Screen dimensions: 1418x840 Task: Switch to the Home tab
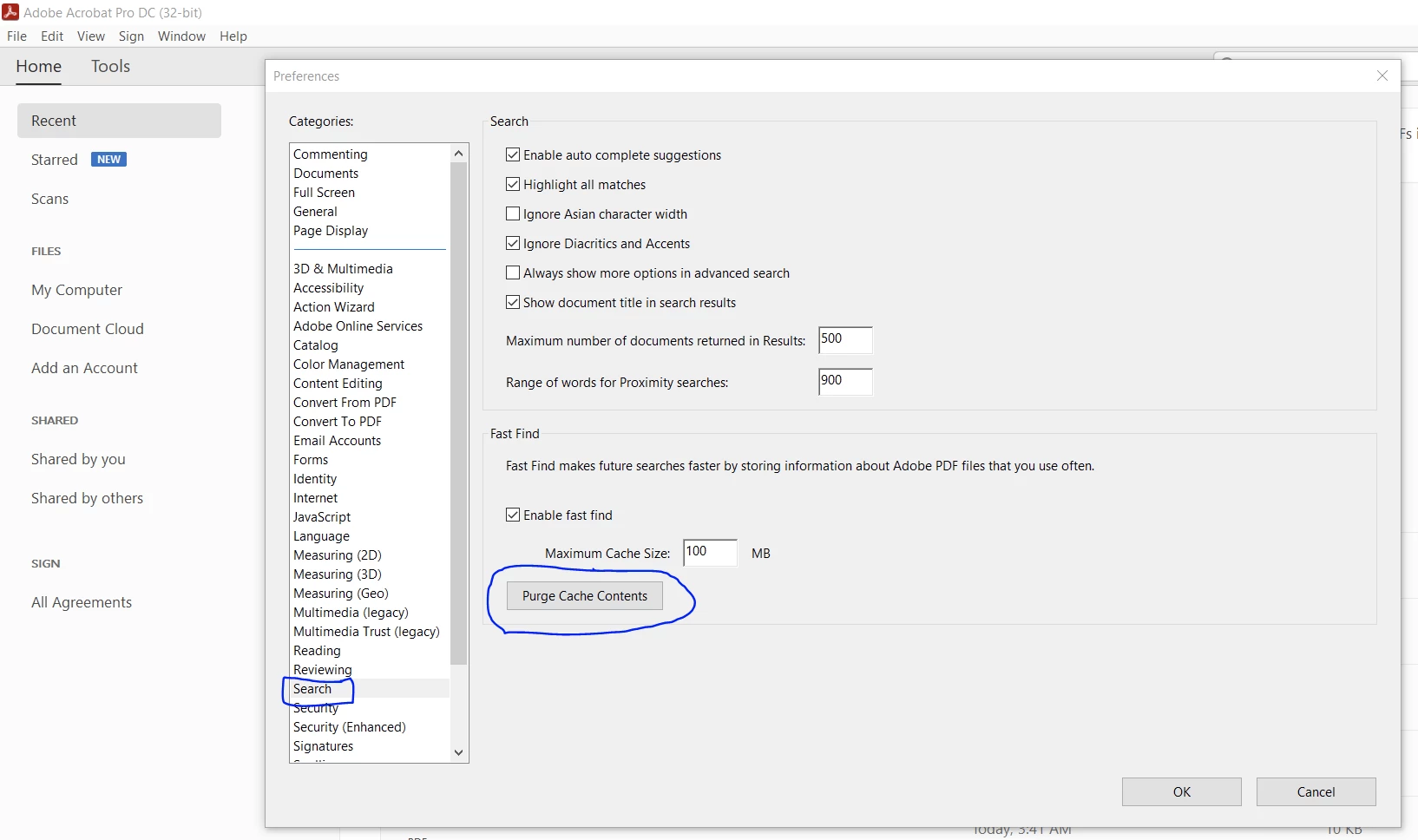point(39,67)
